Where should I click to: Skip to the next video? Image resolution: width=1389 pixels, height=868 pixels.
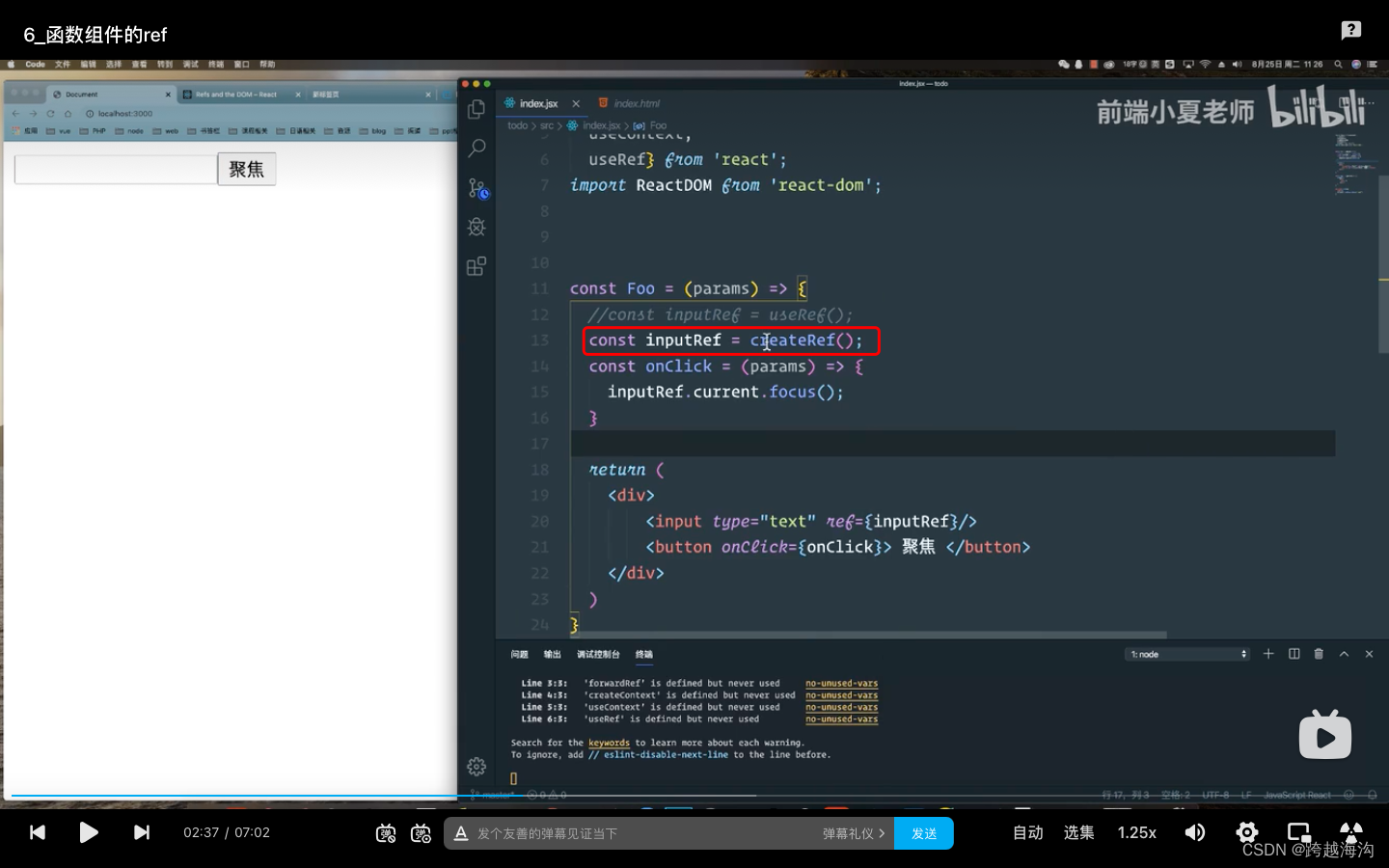pos(142,832)
